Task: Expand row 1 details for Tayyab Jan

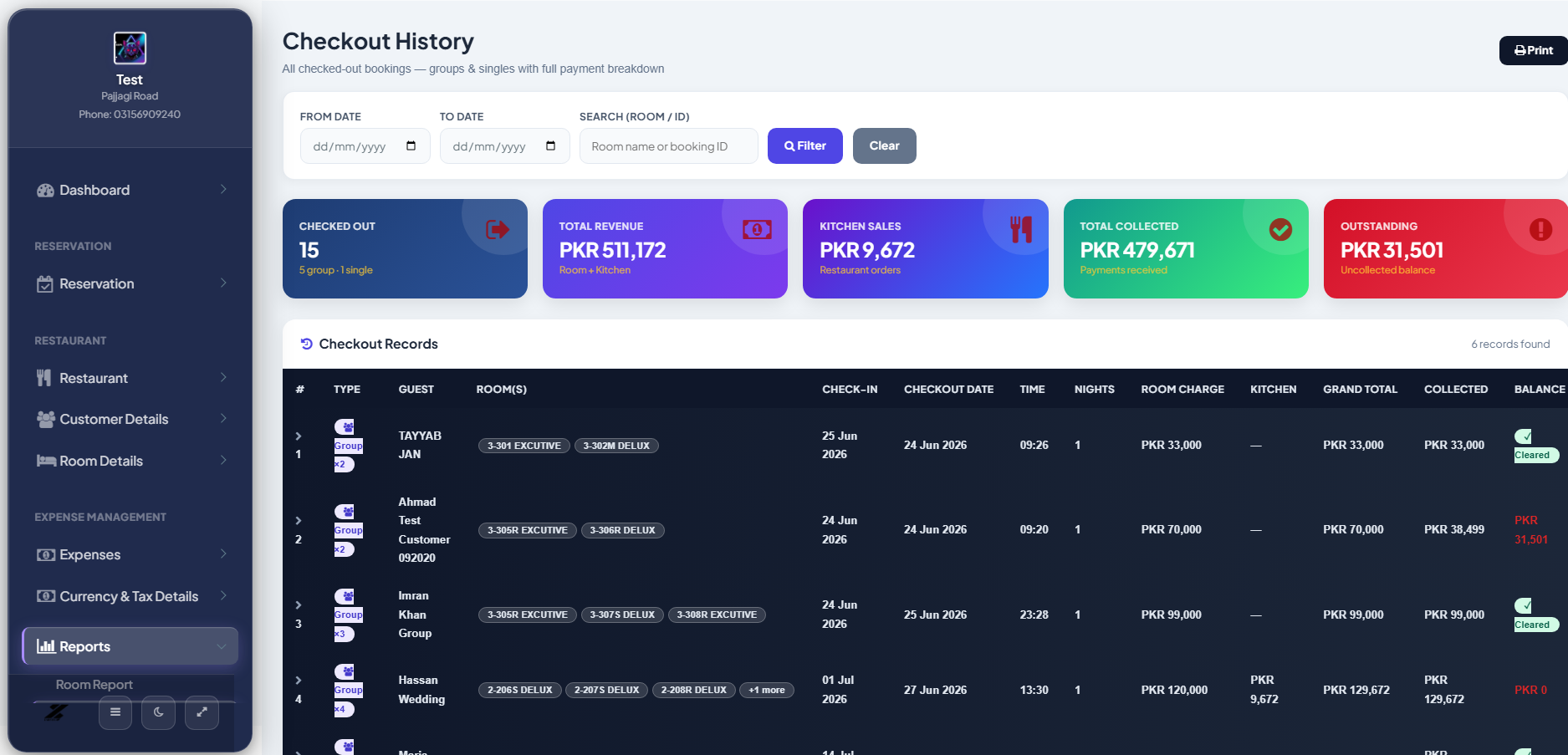Action: pyautogui.click(x=299, y=436)
